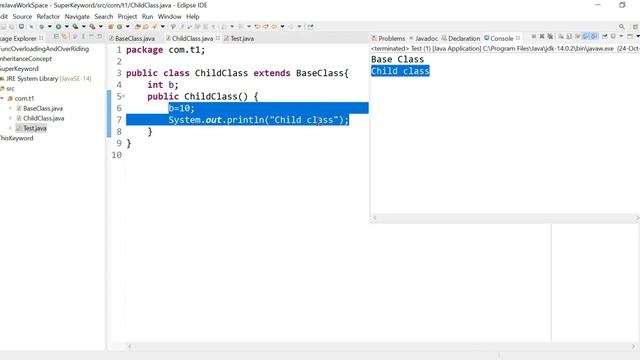This screenshot has height=360, width=640.
Task: Close the ChildClass.java editor tab
Action: pos(218,38)
